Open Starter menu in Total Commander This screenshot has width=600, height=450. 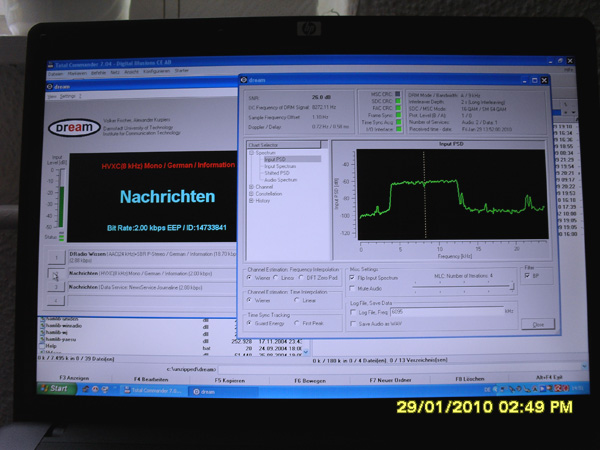(x=181, y=71)
